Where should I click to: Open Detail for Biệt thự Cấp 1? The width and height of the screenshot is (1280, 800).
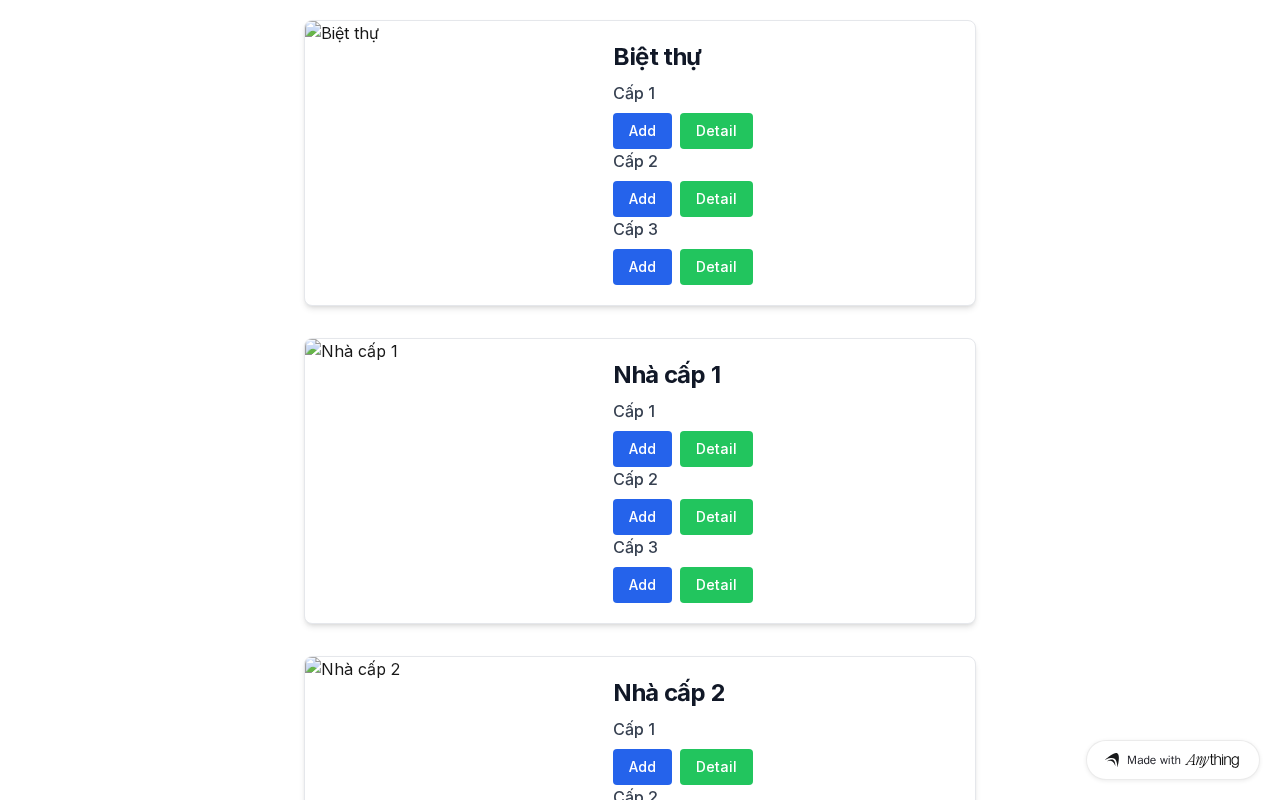(x=716, y=131)
